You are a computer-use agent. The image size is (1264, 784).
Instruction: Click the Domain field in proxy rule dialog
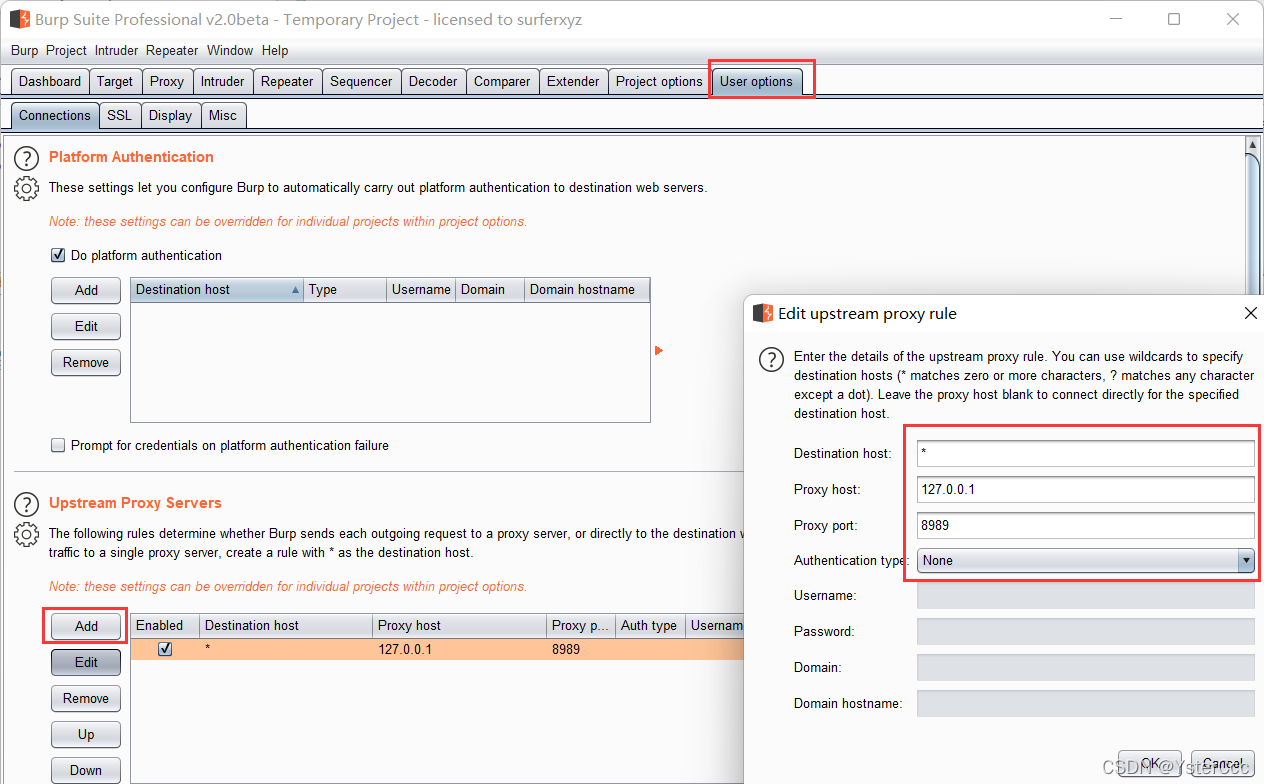click(1086, 667)
